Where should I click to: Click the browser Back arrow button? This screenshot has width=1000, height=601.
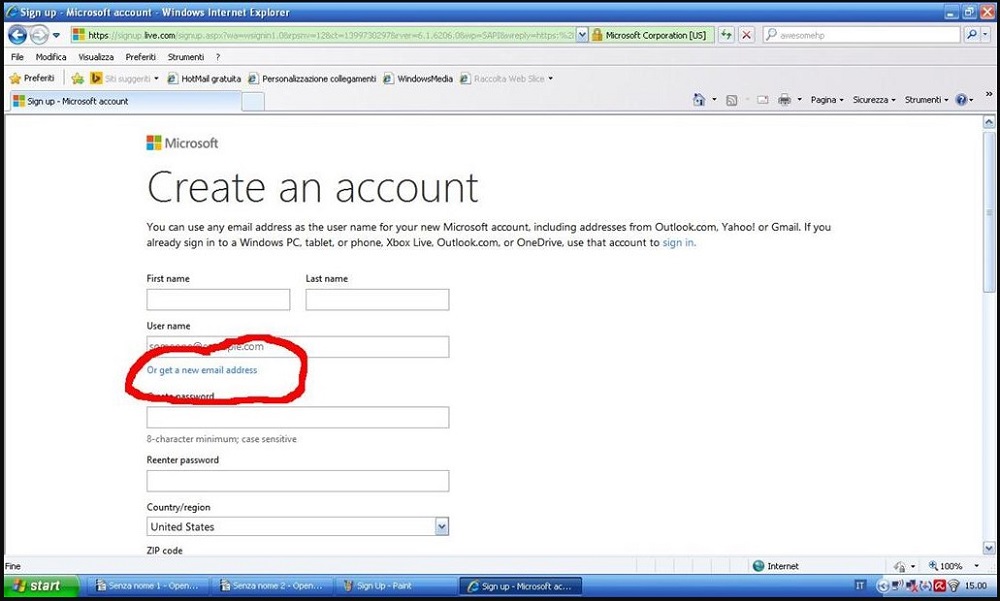[17, 35]
